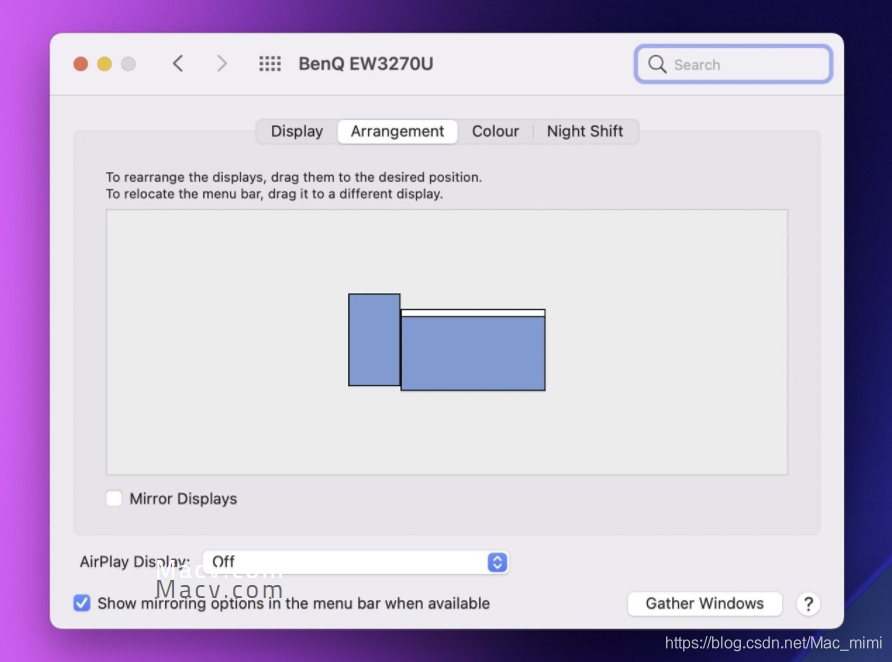Go back with the left chevron arrow
This screenshot has height=662, width=892.
point(178,63)
